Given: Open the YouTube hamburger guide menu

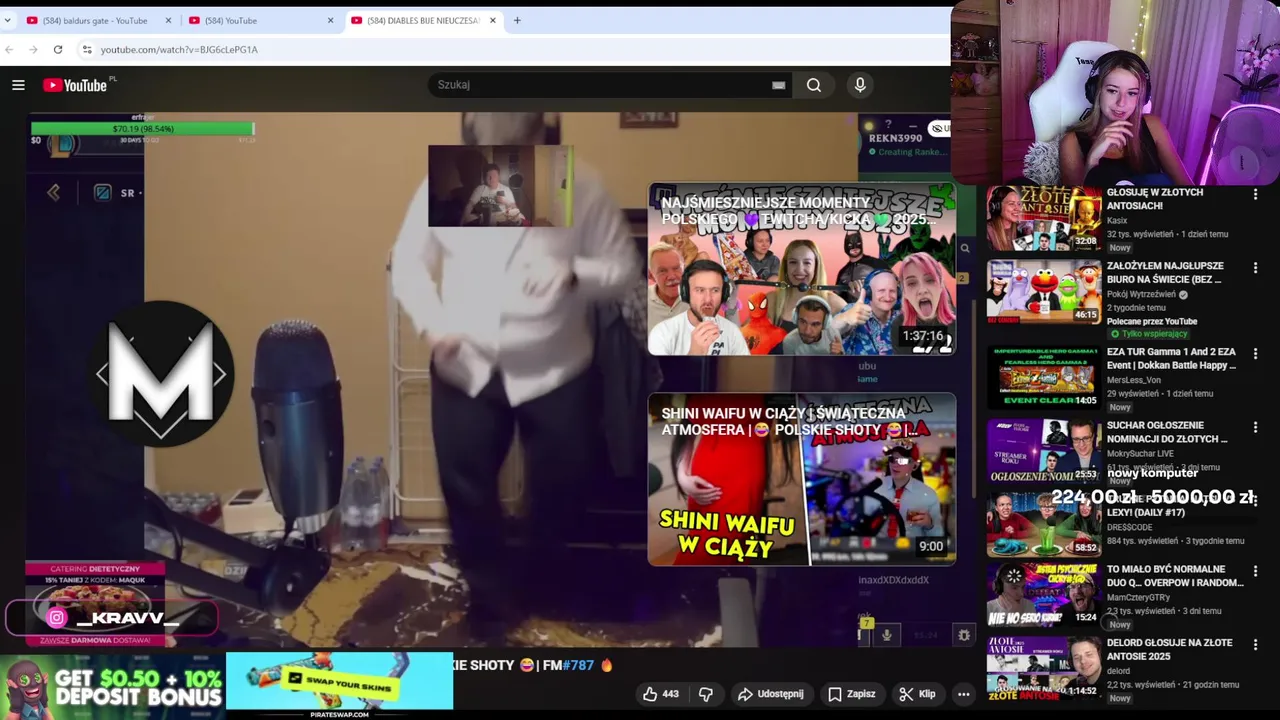Looking at the screenshot, I should coord(18,85).
